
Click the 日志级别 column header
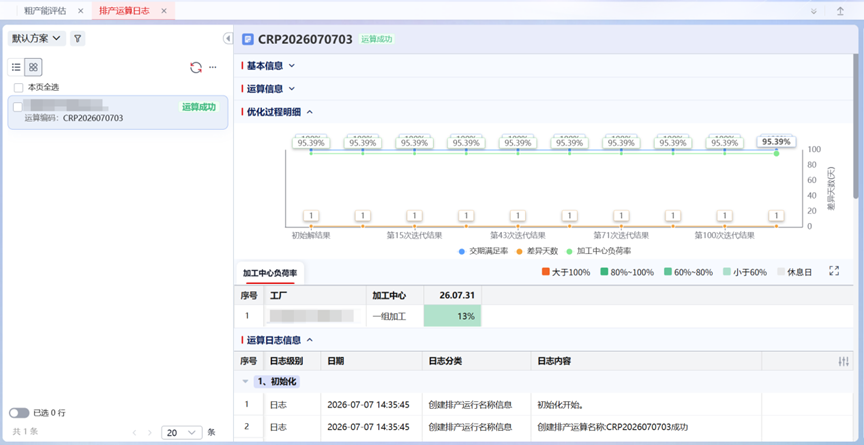(x=292, y=361)
